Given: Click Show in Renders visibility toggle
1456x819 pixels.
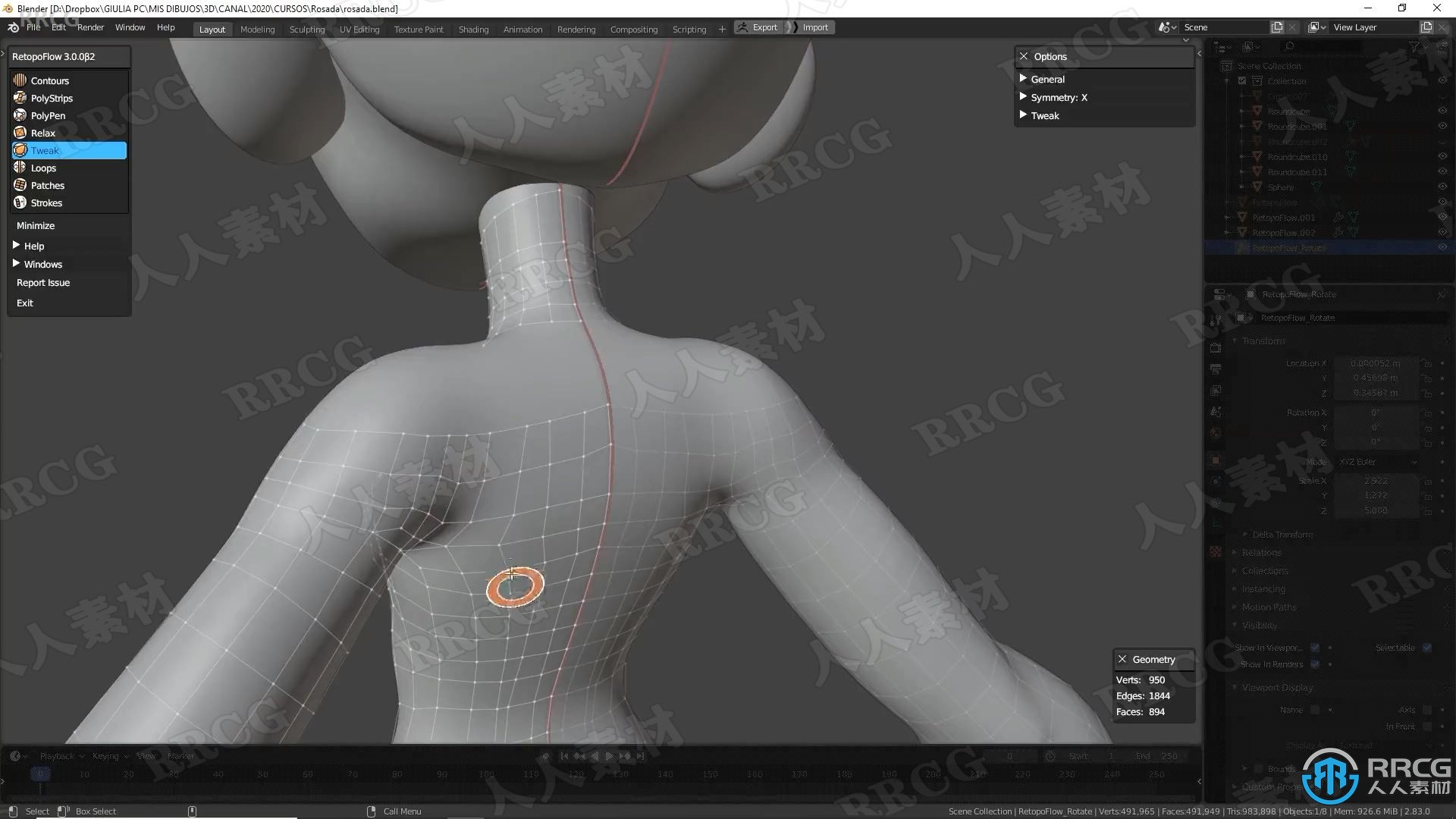Looking at the screenshot, I should [x=1315, y=663].
